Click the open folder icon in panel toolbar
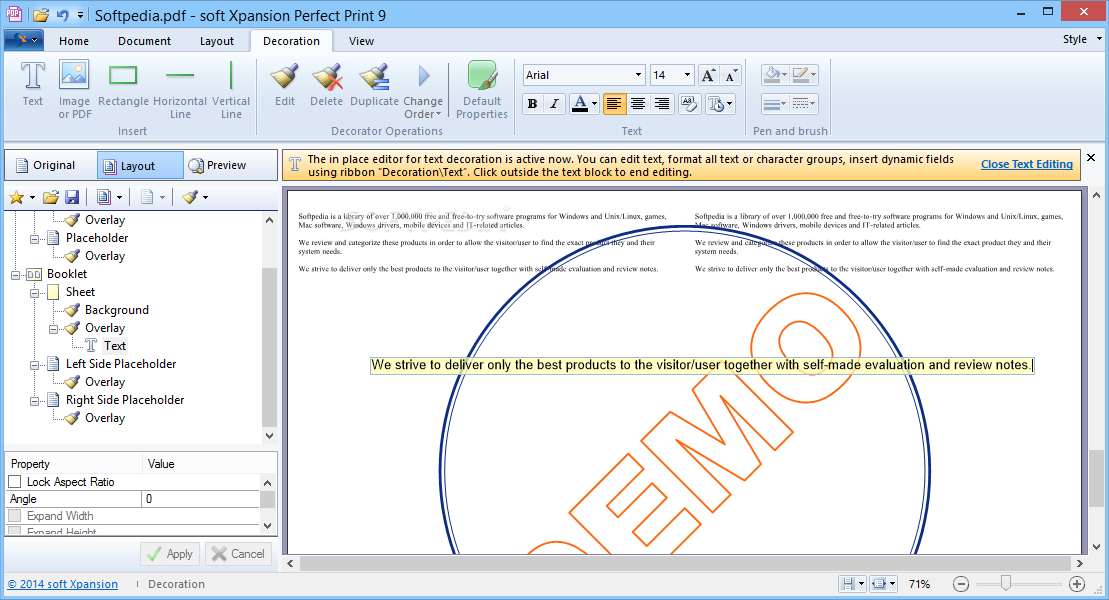The height and width of the screenshot is (600, 1109). 50,197
